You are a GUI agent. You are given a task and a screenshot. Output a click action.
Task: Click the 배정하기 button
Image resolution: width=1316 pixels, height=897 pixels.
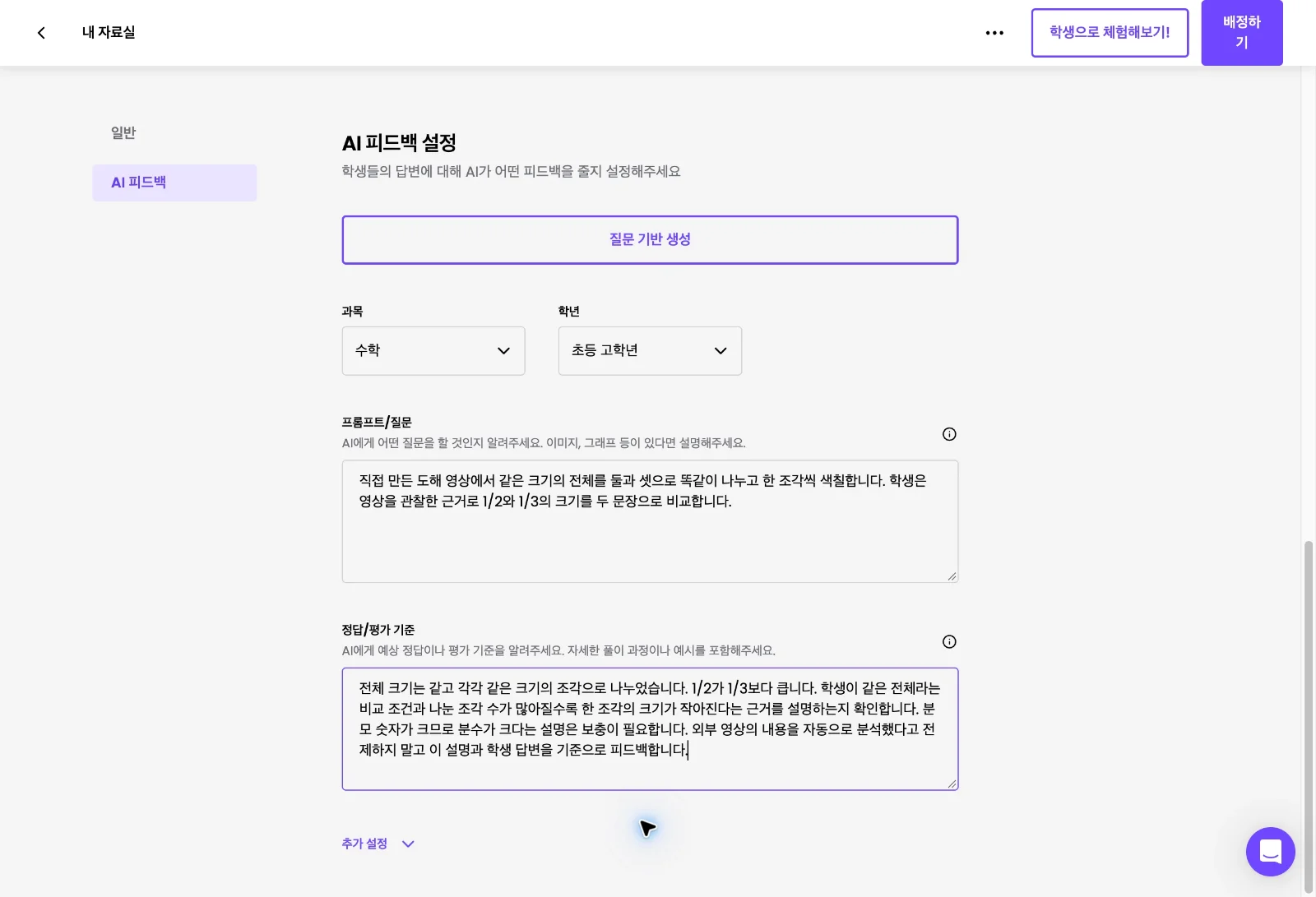[1242, 33]
